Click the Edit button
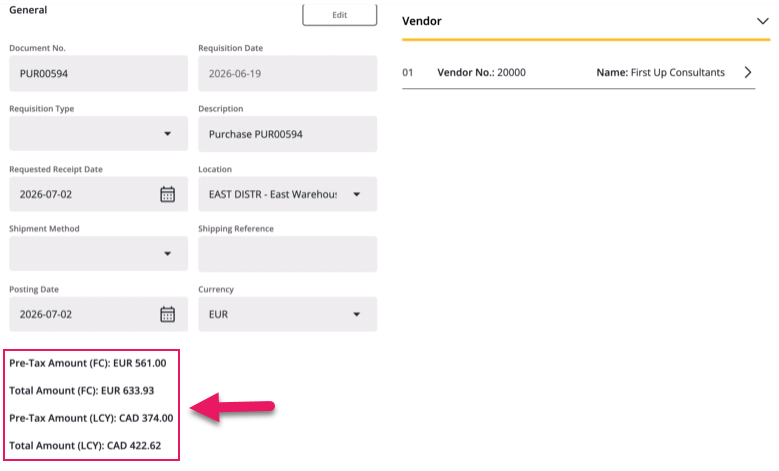This screenshot has height=471, width=779. point(339,15)
